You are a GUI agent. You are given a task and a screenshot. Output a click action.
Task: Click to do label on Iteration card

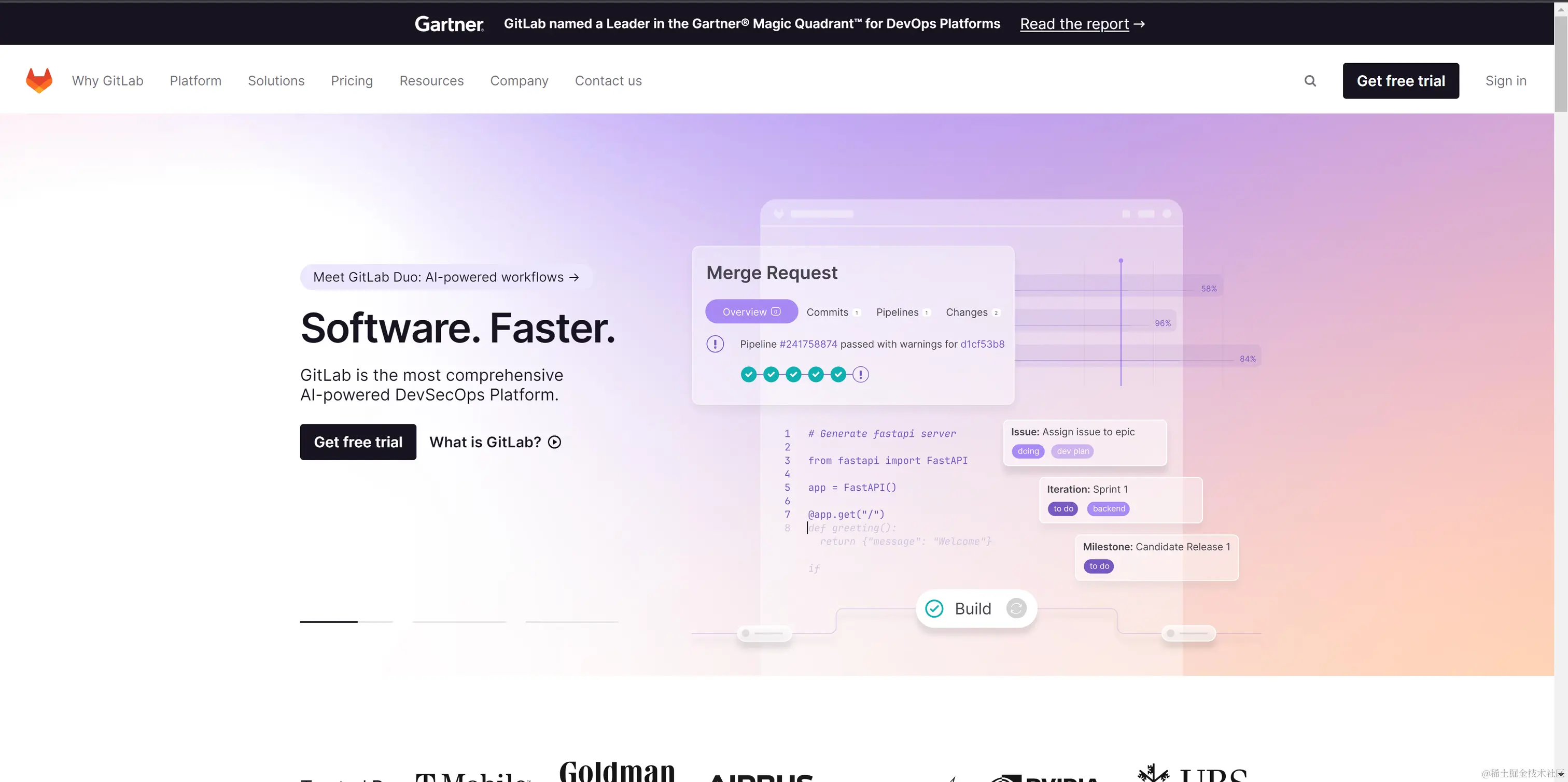[1063, 508]
